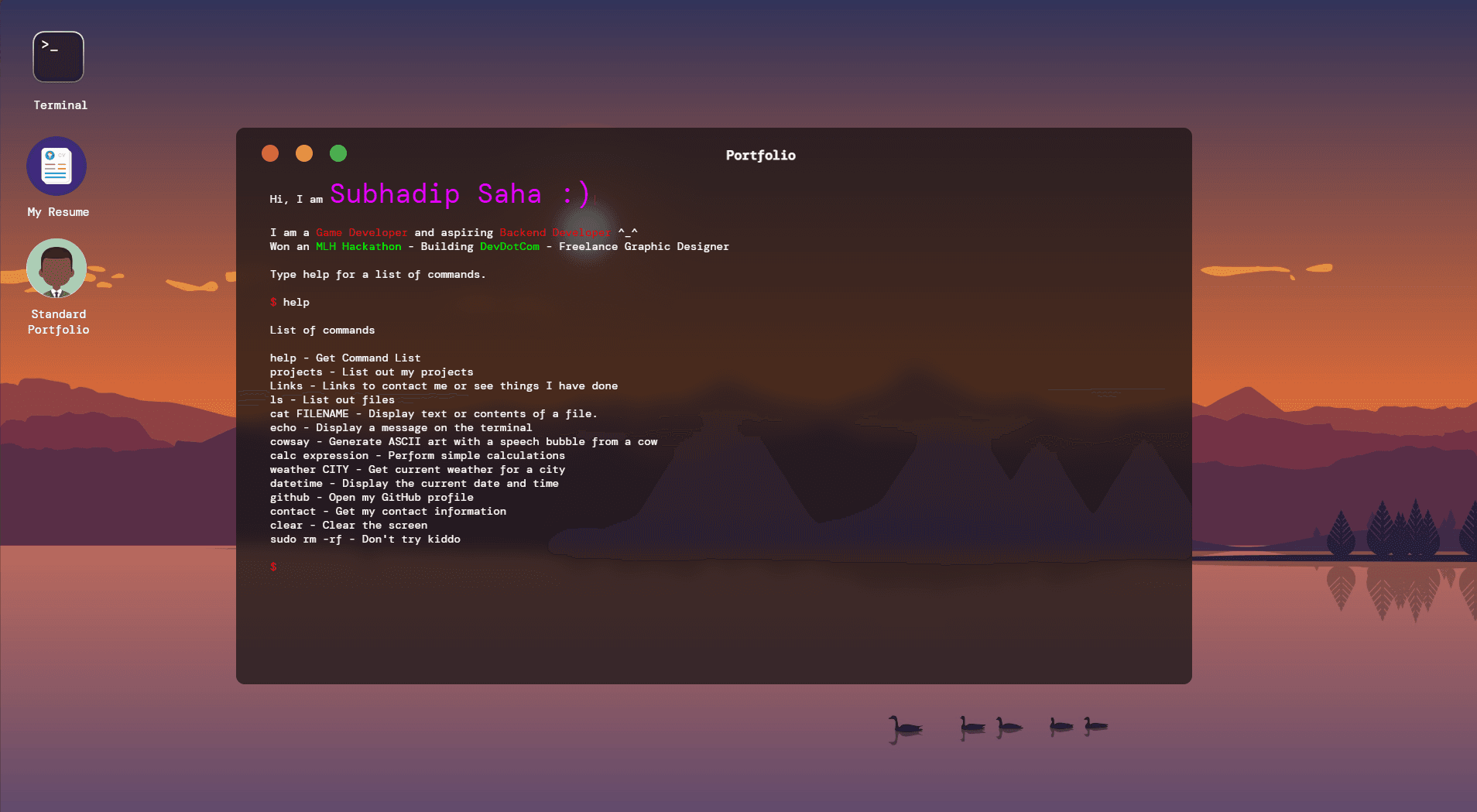
Task: Click the leading duck swimming at the bottom
Action: [x=904, y=728]
